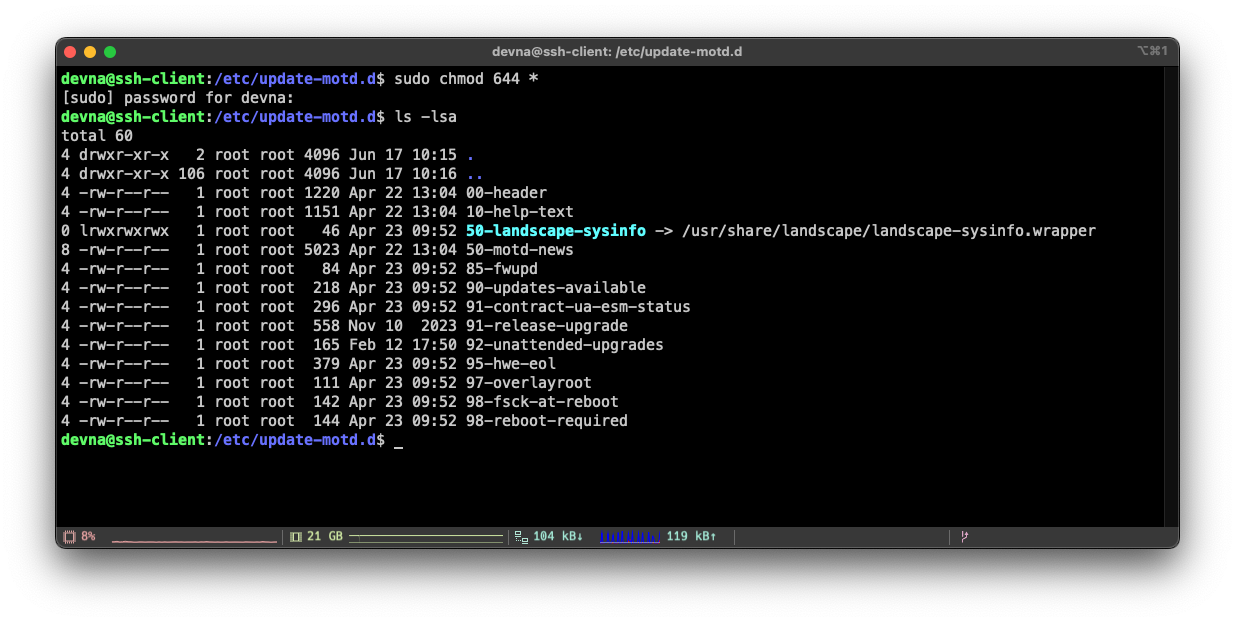The image size is (1235, 622).
Task: Click the 95-hwe-eol file name
Action: point(511,364)
